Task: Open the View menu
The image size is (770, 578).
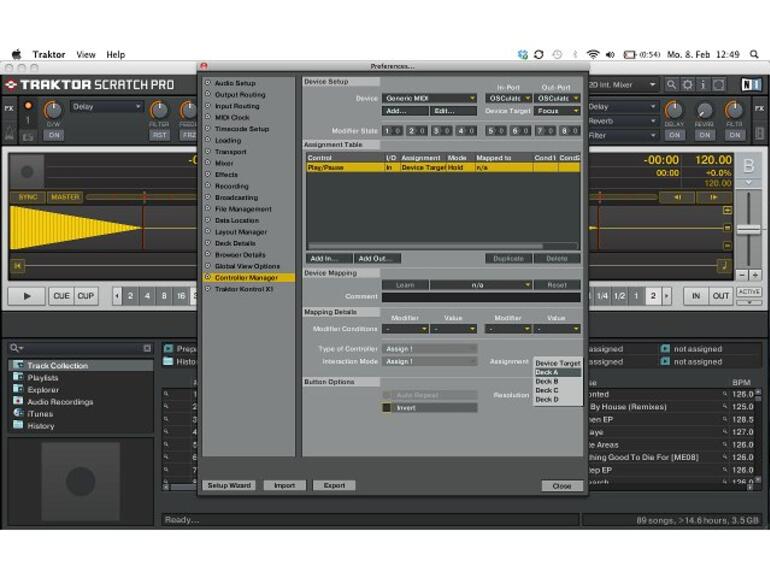Action: (x=86, y=54)
